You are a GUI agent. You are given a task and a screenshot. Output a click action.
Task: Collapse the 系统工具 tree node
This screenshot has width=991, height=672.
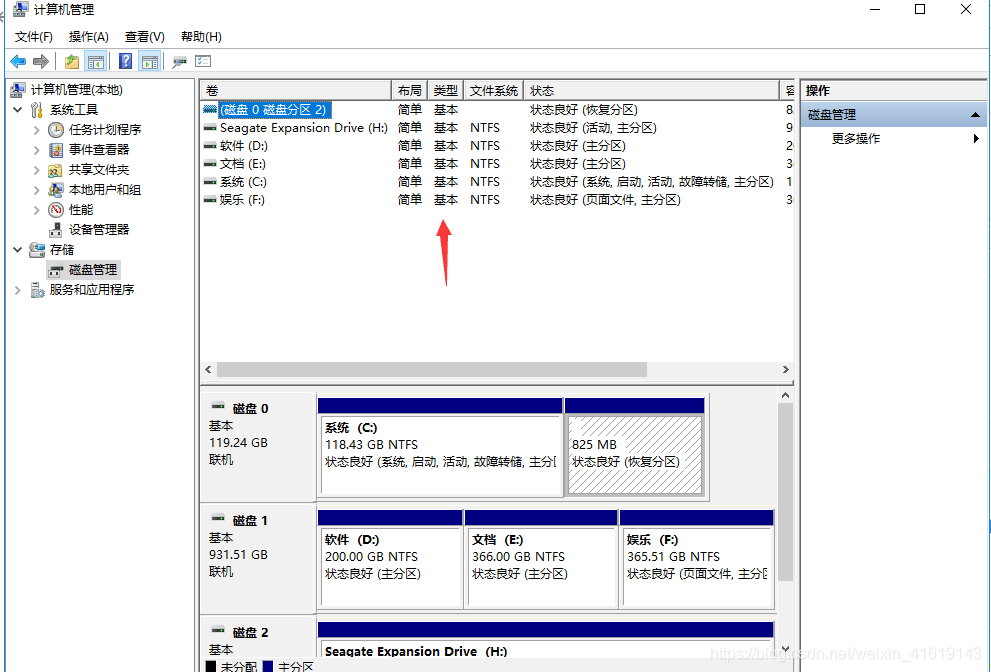point(18,110)
